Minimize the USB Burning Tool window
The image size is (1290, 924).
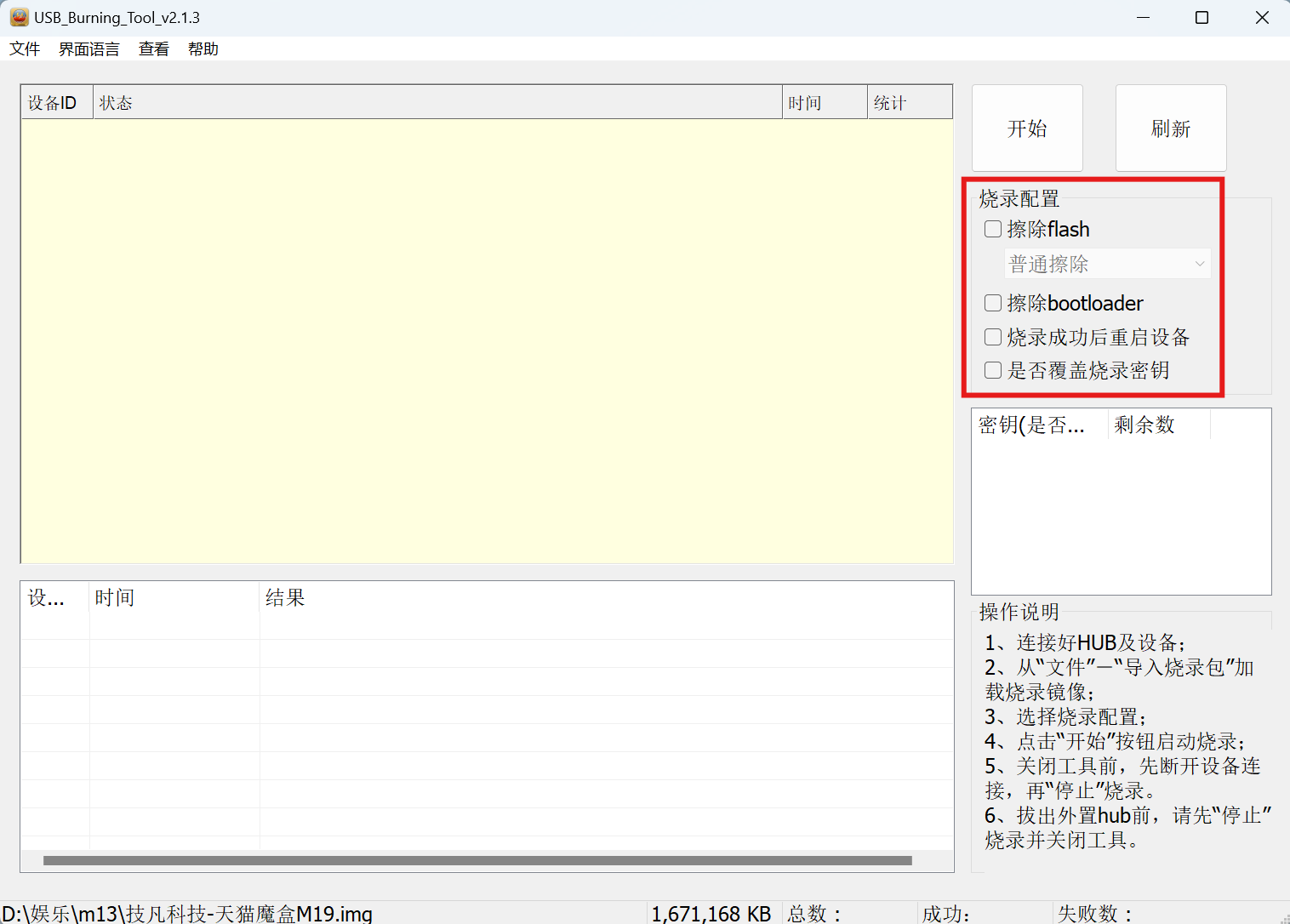click(x=1143, y=17)
